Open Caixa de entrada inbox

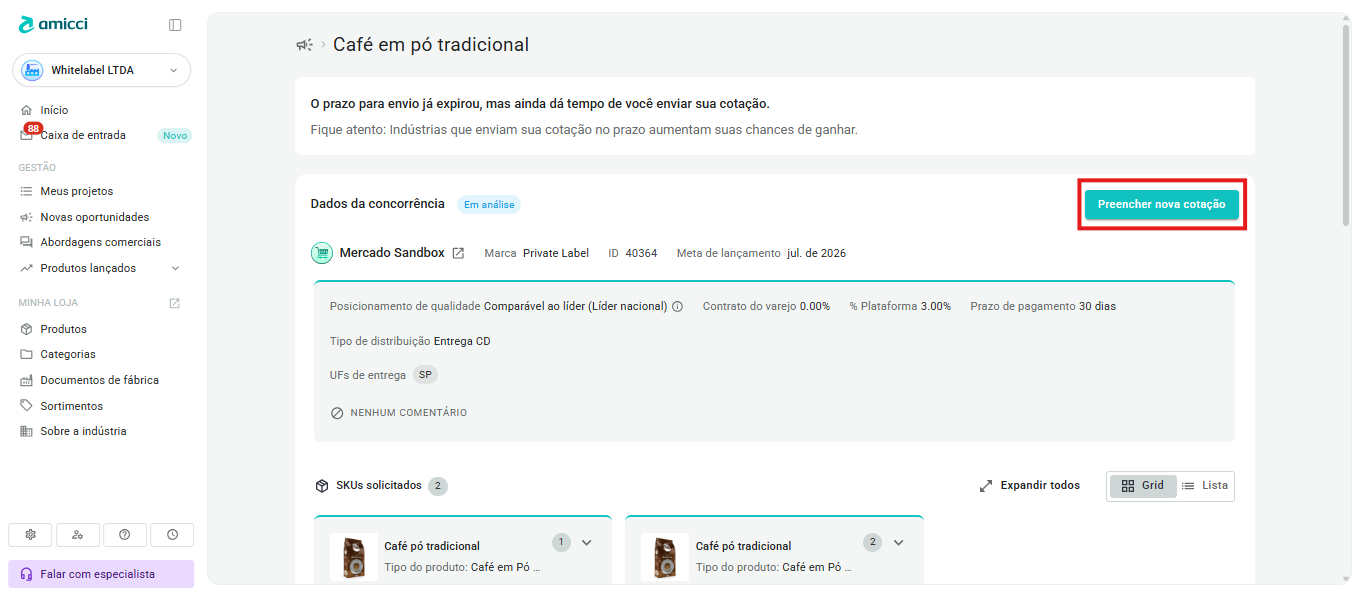pos(83,135)
